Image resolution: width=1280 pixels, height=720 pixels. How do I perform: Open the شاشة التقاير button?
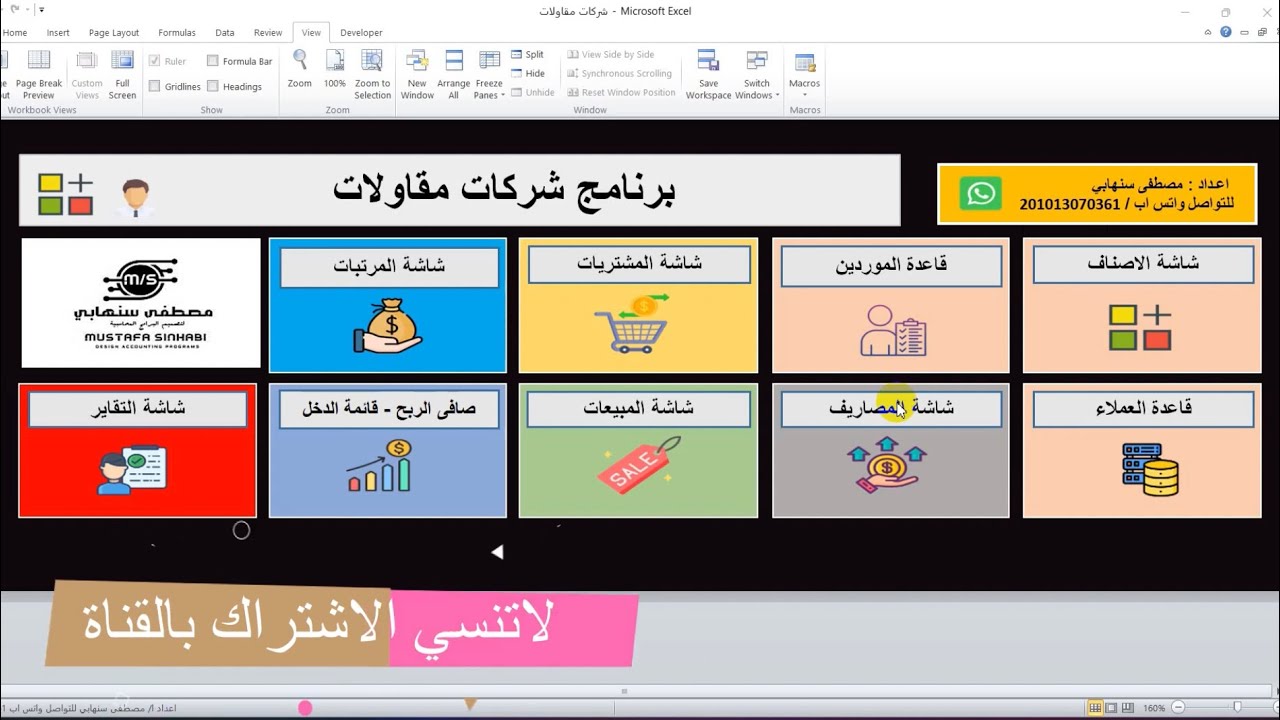(138, 410)
